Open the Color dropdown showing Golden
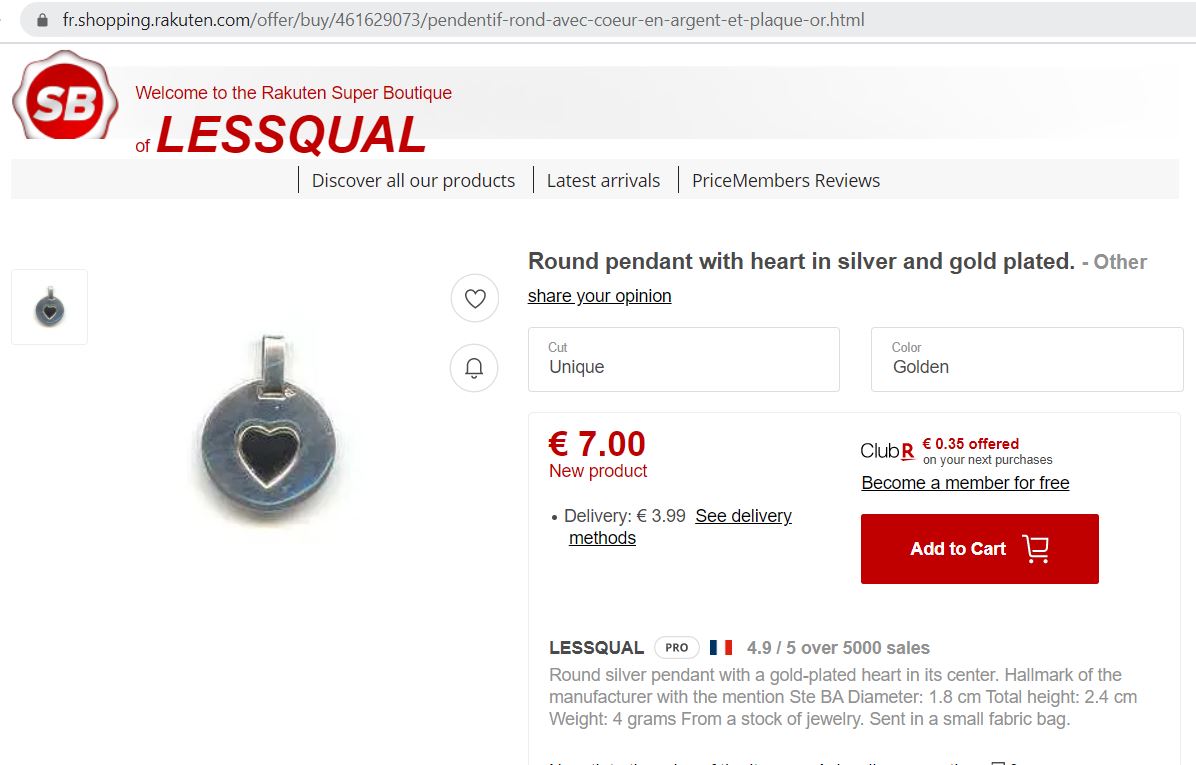The image size is (1196, 765). tap(1027, 359)
